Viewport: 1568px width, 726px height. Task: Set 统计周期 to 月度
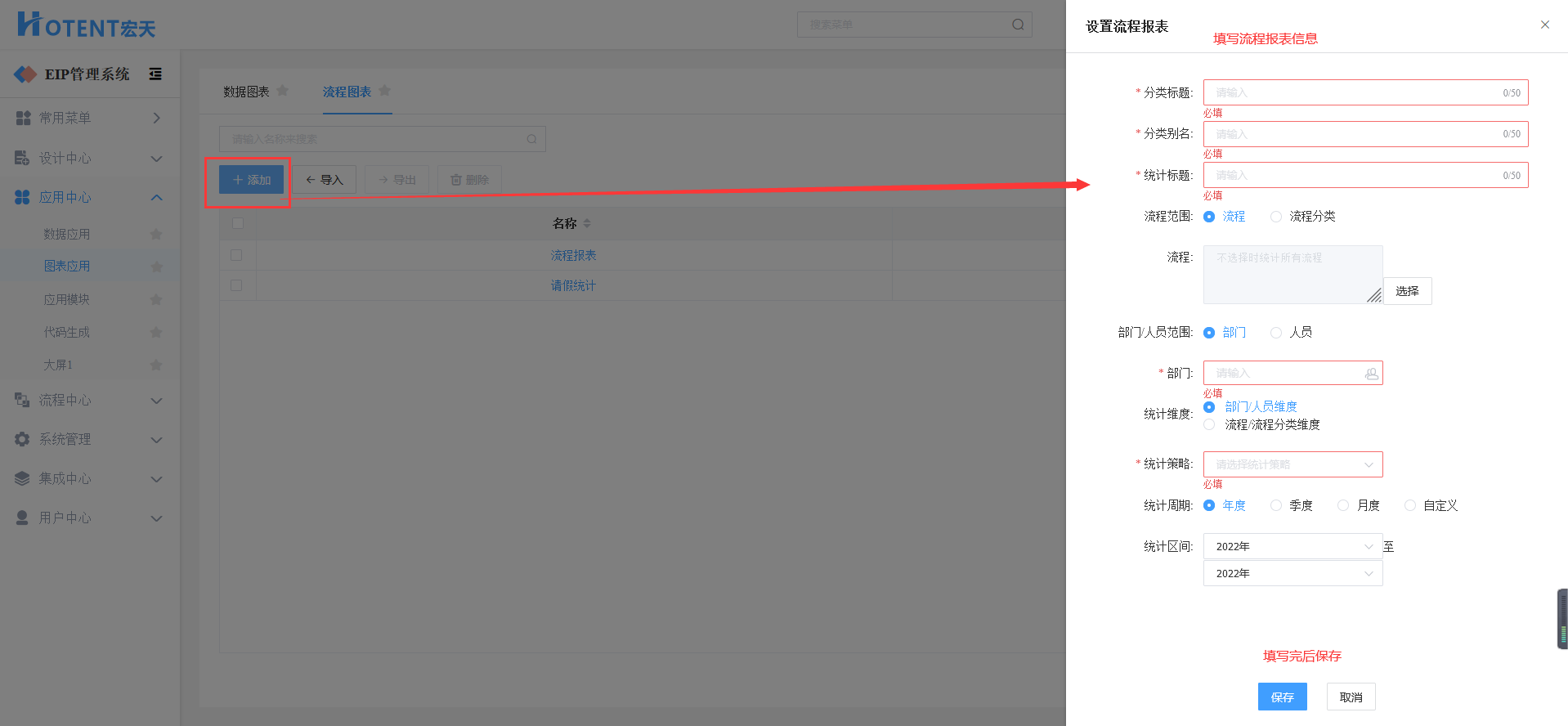1343,506
